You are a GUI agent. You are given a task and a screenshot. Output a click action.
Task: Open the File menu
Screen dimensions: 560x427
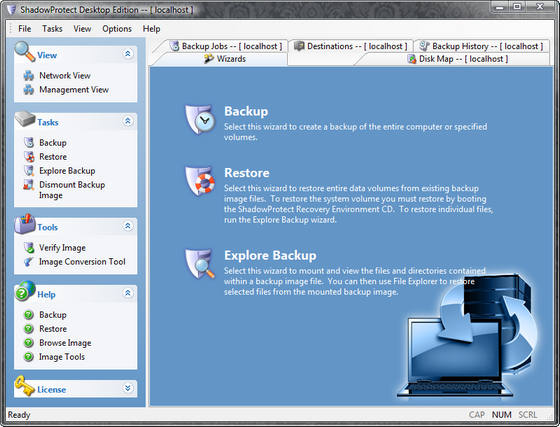pos(25,29)
